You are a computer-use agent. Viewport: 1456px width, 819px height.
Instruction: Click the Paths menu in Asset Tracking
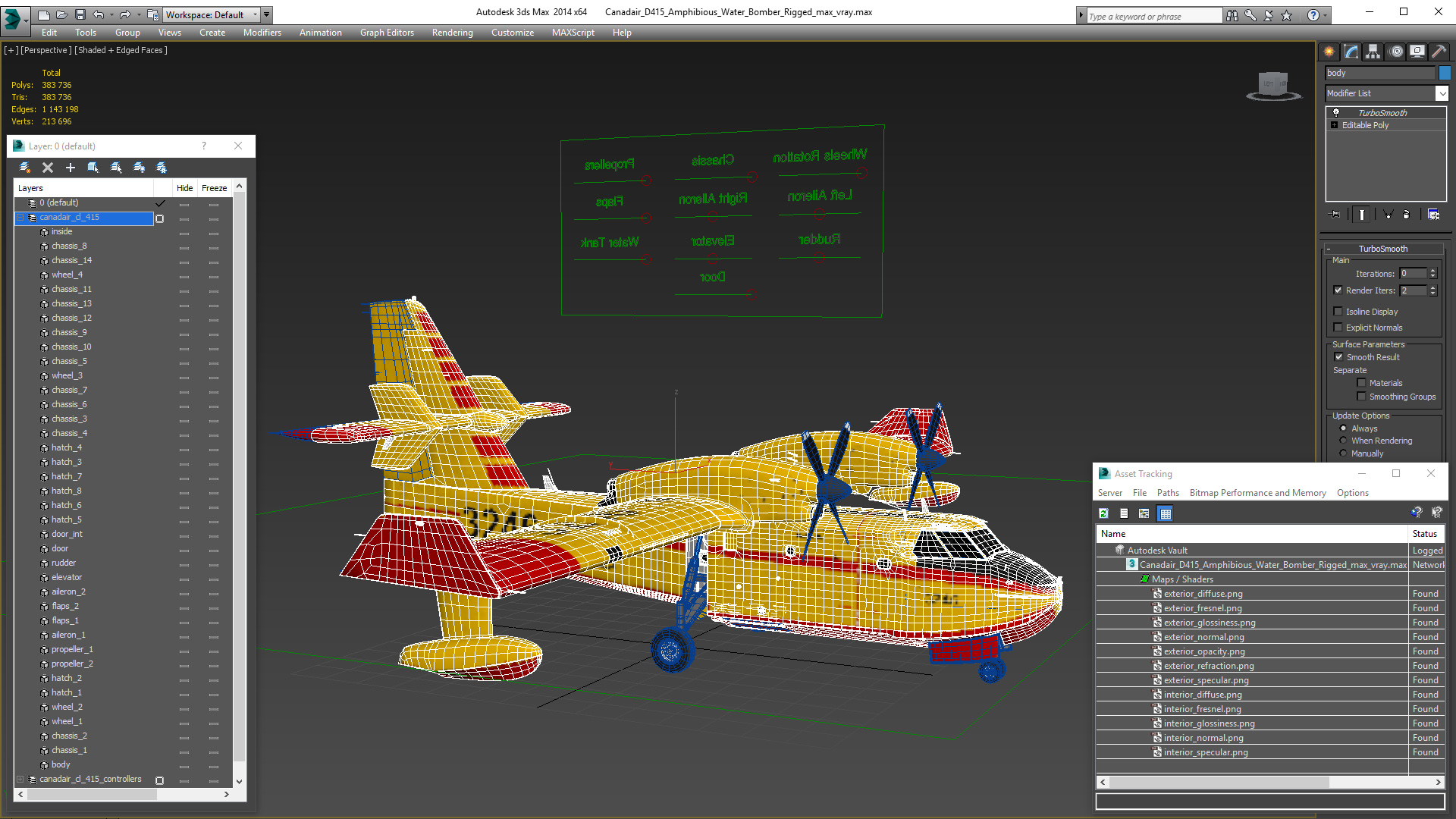1166,493
